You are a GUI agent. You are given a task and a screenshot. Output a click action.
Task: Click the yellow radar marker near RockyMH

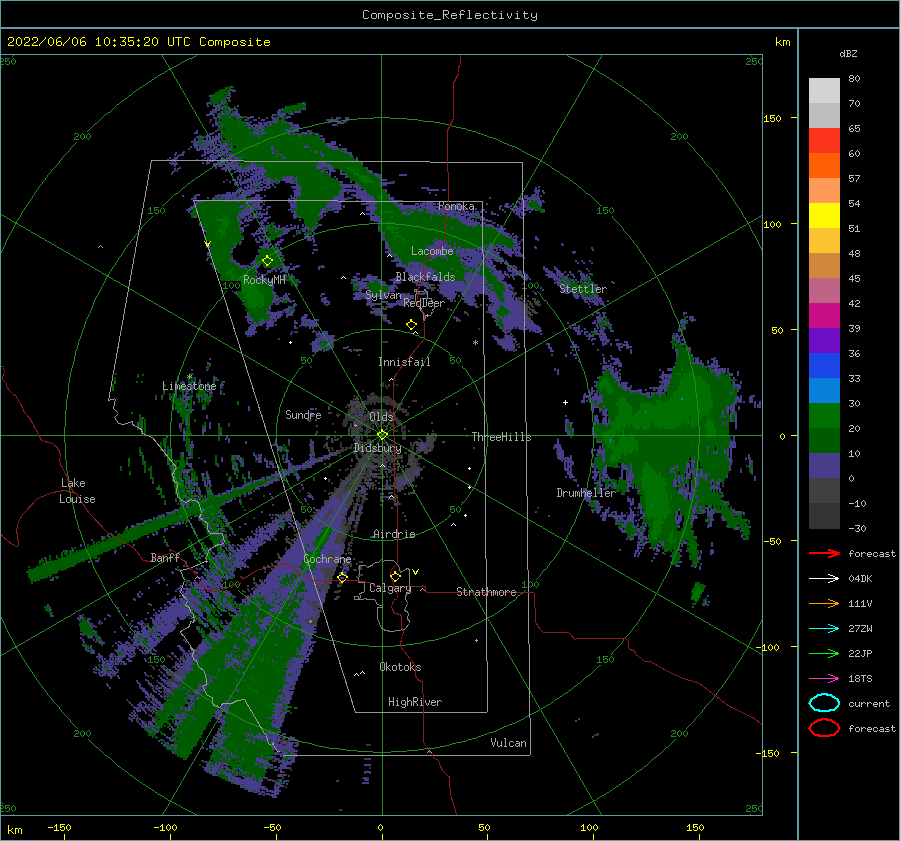[267, 261]
